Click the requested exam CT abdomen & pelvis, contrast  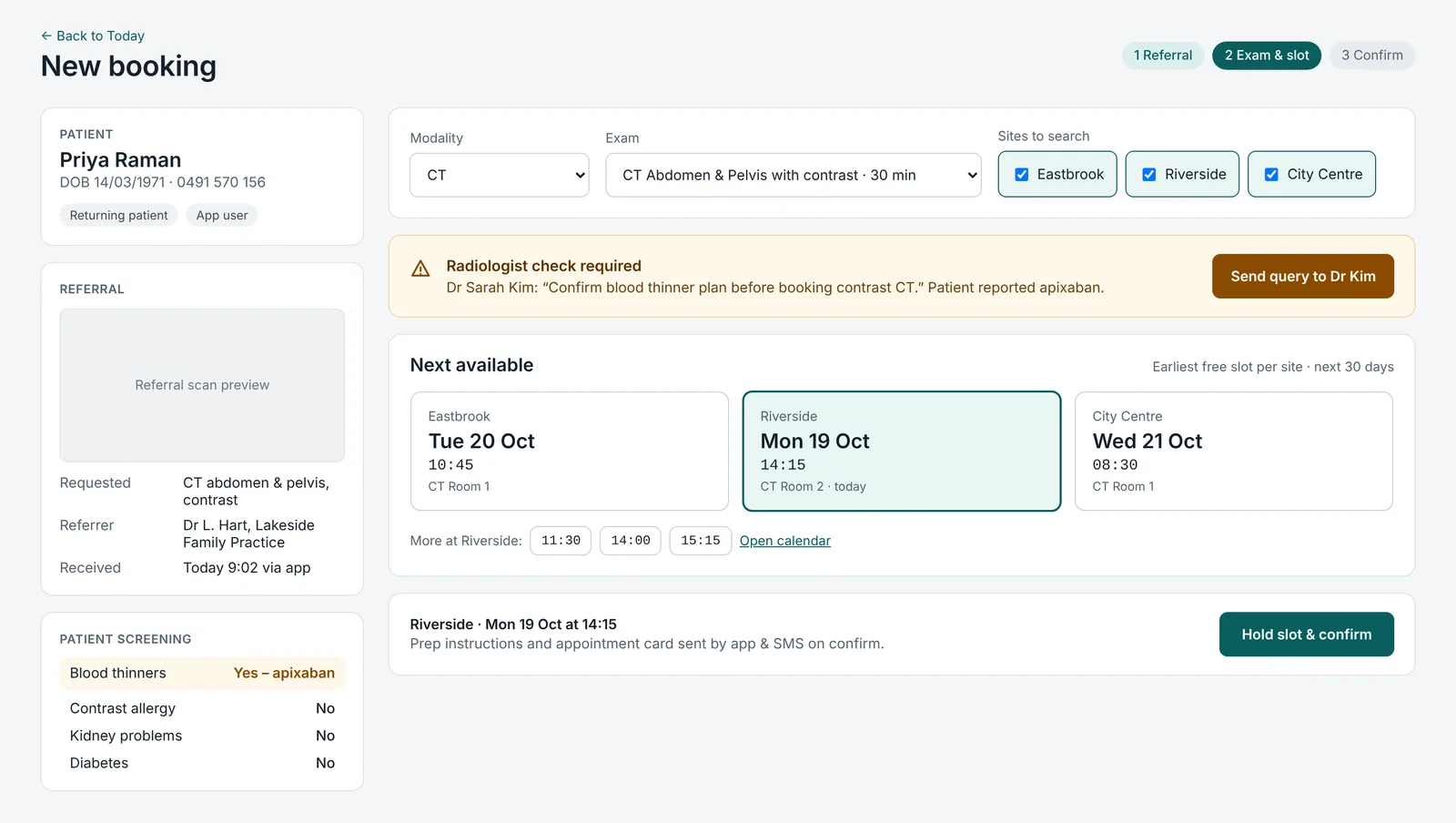tap(256, 492)
